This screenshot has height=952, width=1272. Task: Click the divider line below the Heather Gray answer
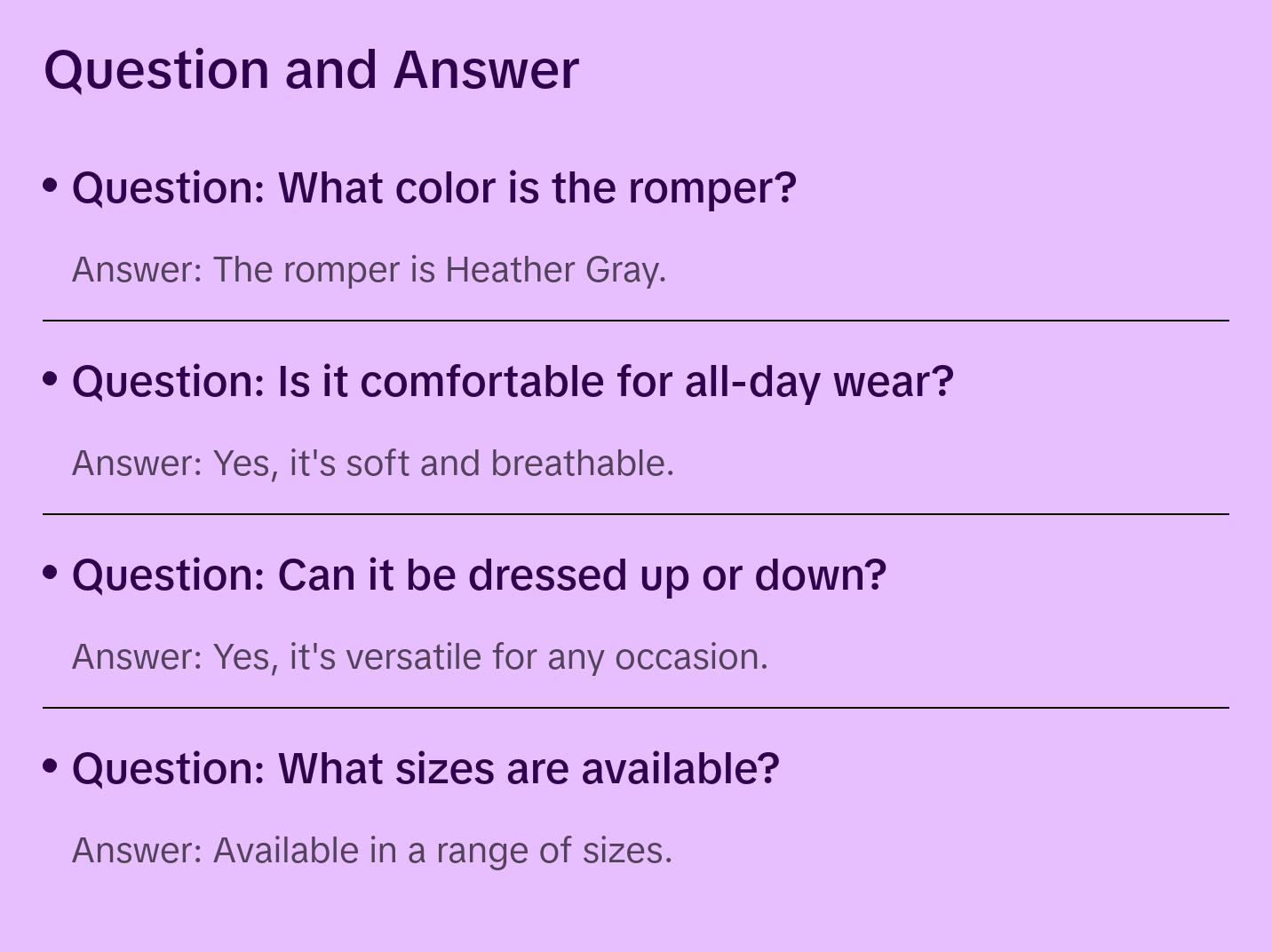(636, 321)
